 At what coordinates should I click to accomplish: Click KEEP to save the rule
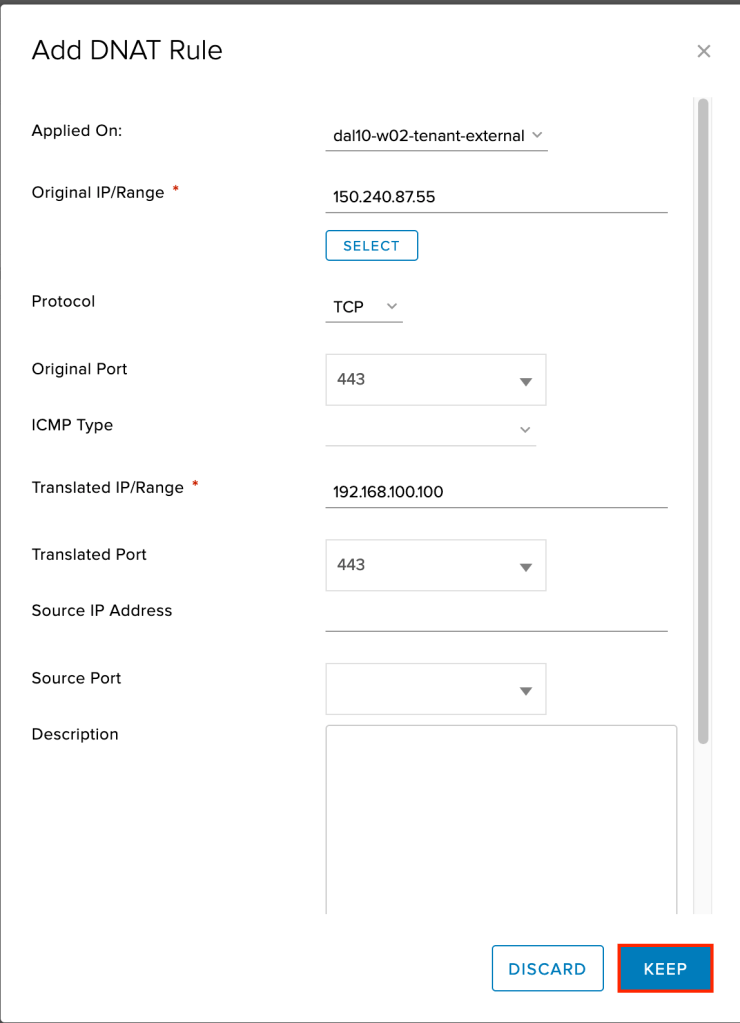(665, 969)
